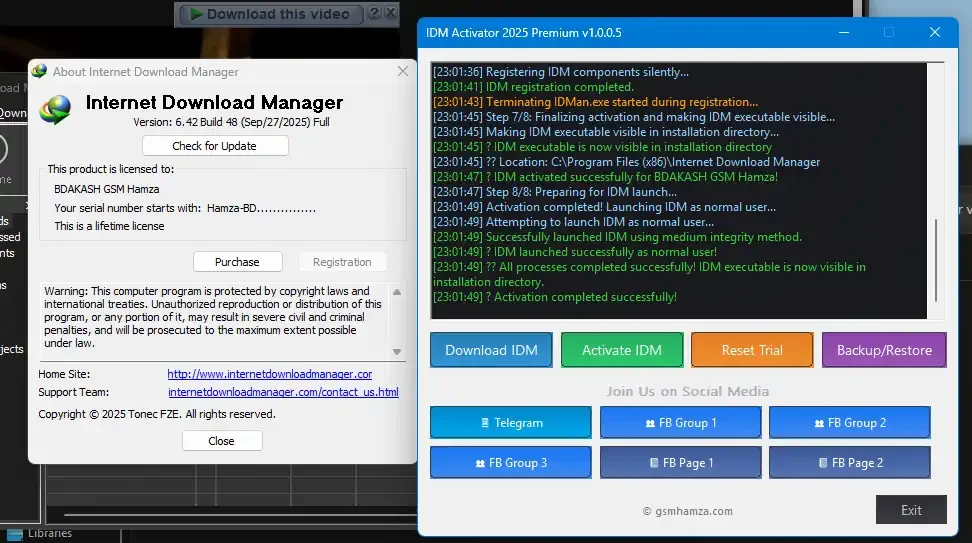Click log line 'Step 8/8: Preparing for IDM launch'

click(555, 192)
